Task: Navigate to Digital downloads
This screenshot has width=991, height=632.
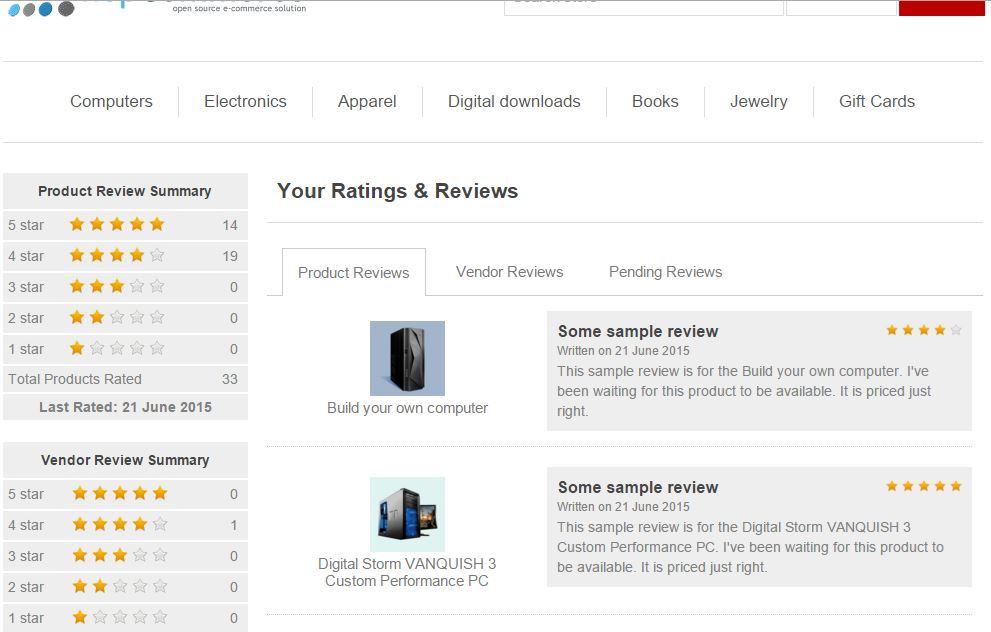Action: coord(514,101)
